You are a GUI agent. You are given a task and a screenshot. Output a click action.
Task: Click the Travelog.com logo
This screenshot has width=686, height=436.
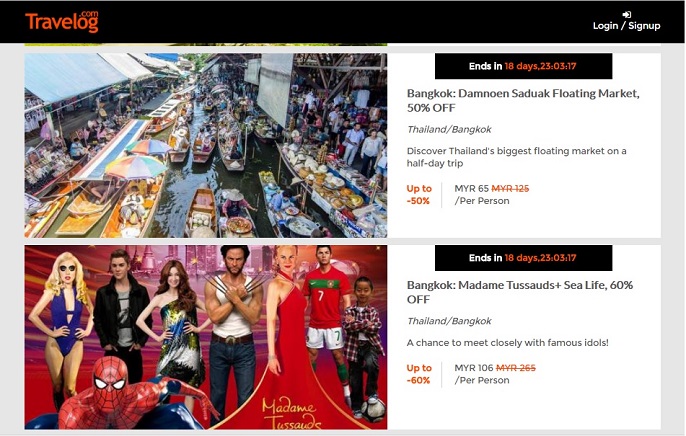(62, 22)
